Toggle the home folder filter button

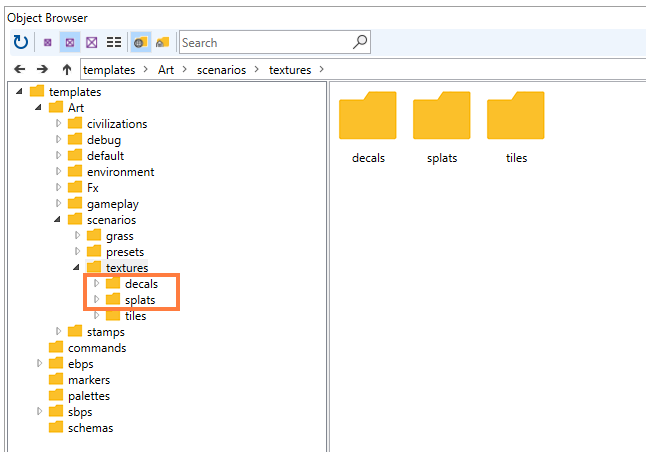click(x=163, y=42)
